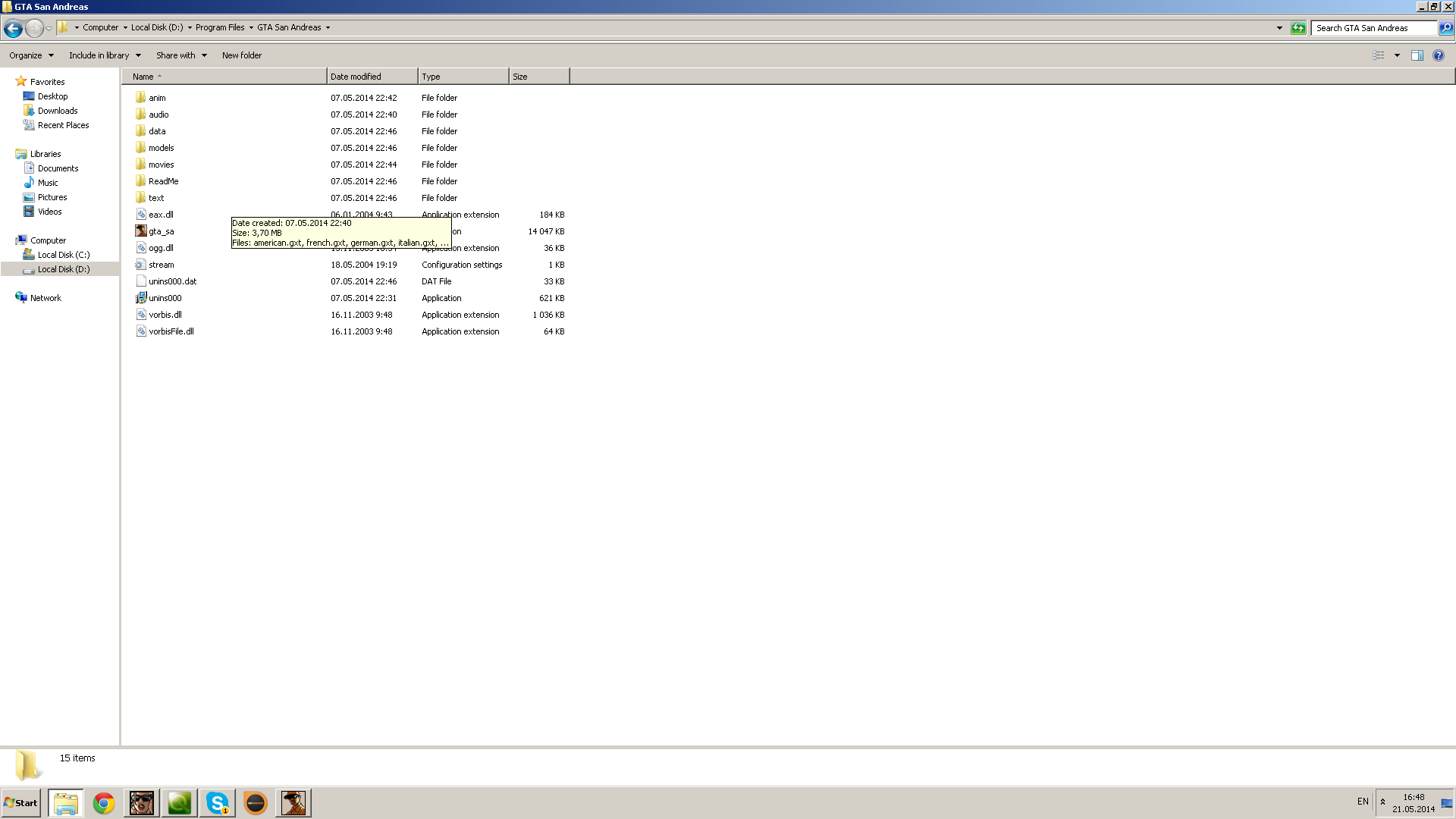1456x819 pixels.
Task: Click the Start button
Action: [20, 803]
